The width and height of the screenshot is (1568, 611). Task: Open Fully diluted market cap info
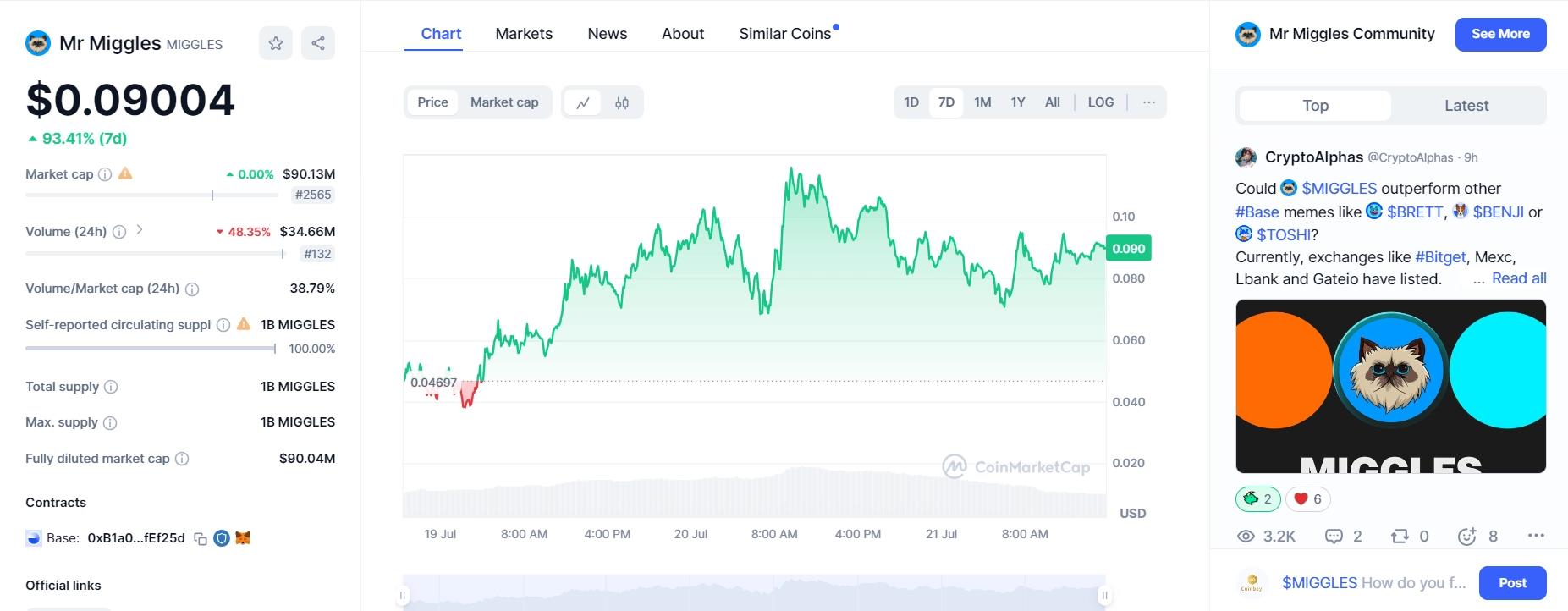[x=182, y=459]
